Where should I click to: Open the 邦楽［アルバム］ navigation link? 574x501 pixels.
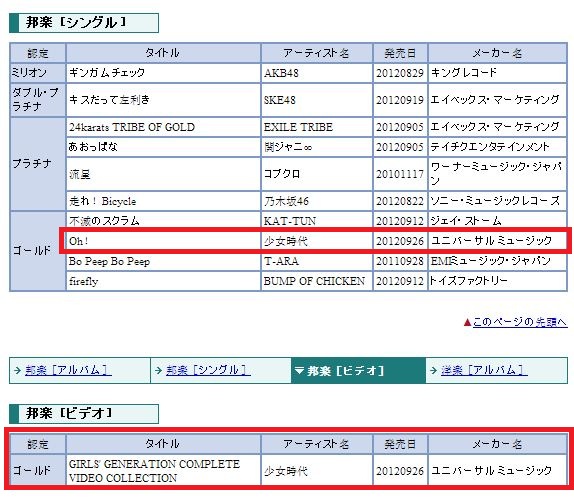68,370
